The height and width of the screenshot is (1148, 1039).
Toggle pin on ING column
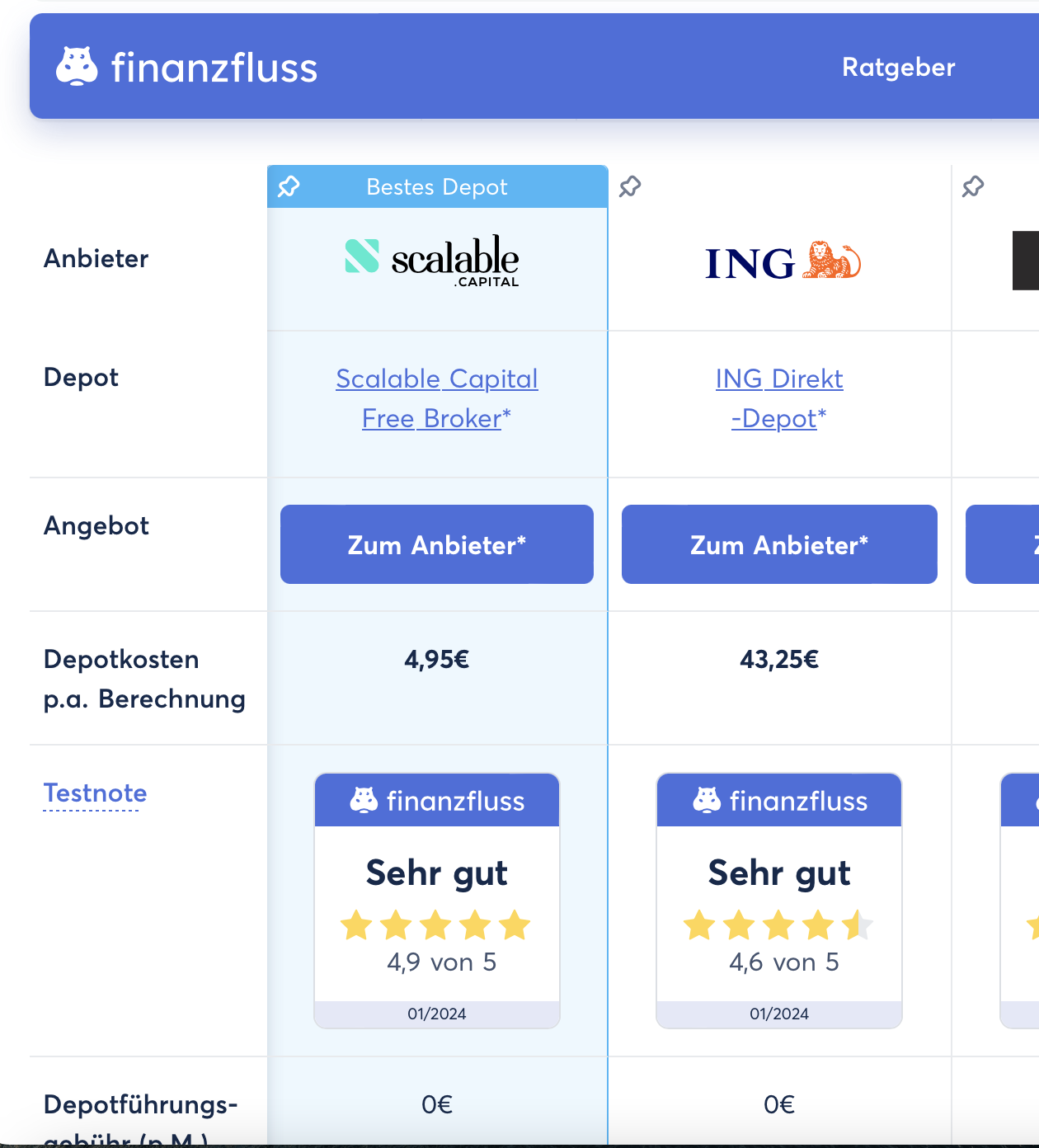(630, 186)
